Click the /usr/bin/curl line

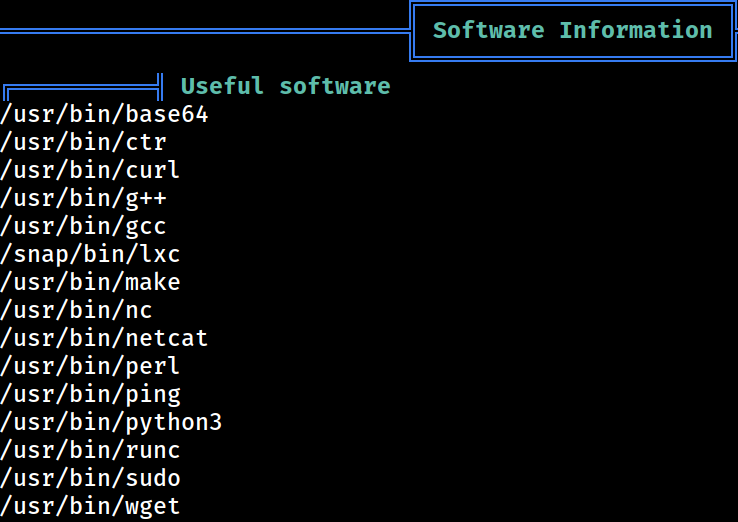tap(90, 170)
